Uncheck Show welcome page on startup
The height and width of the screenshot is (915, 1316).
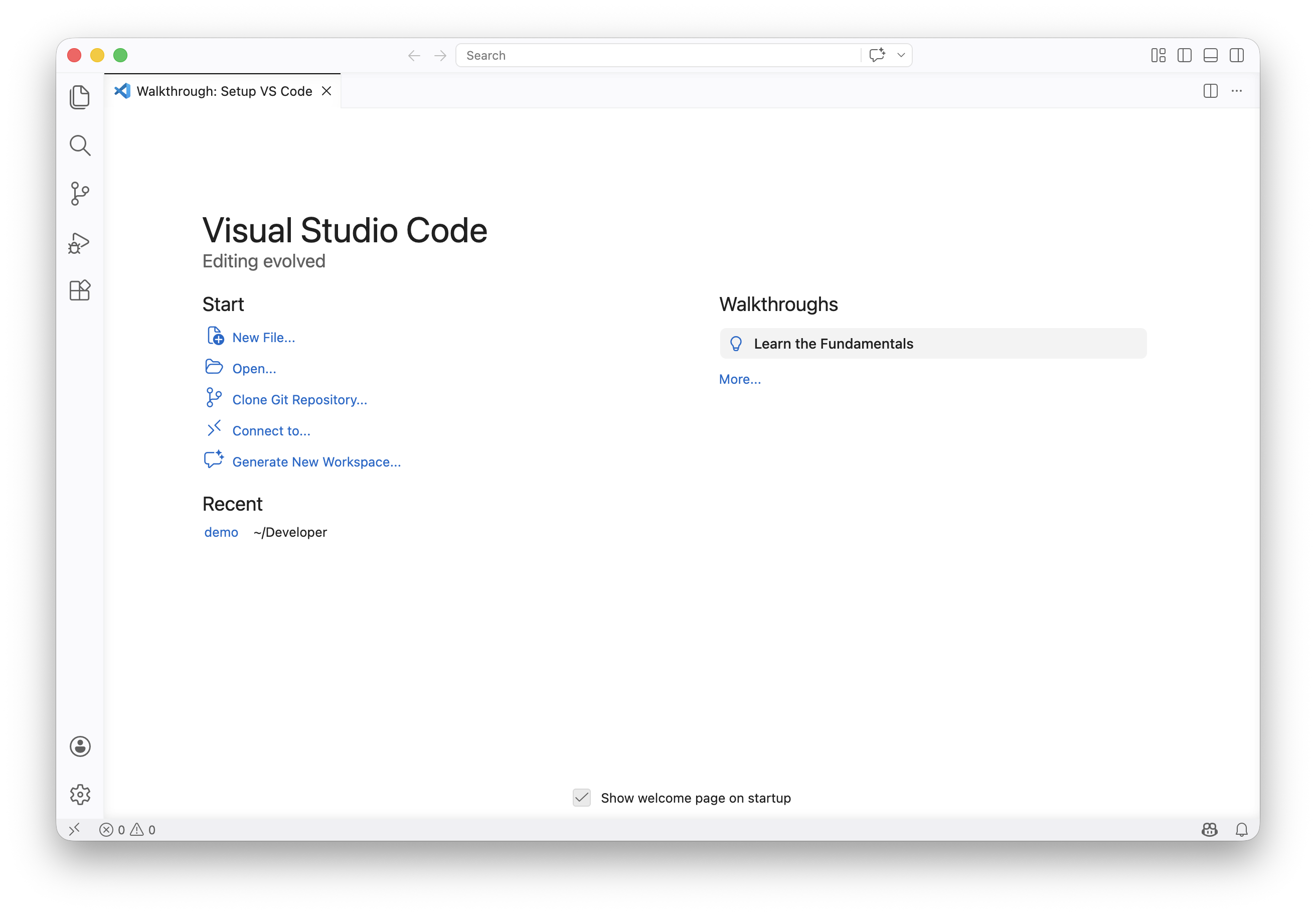582,798
